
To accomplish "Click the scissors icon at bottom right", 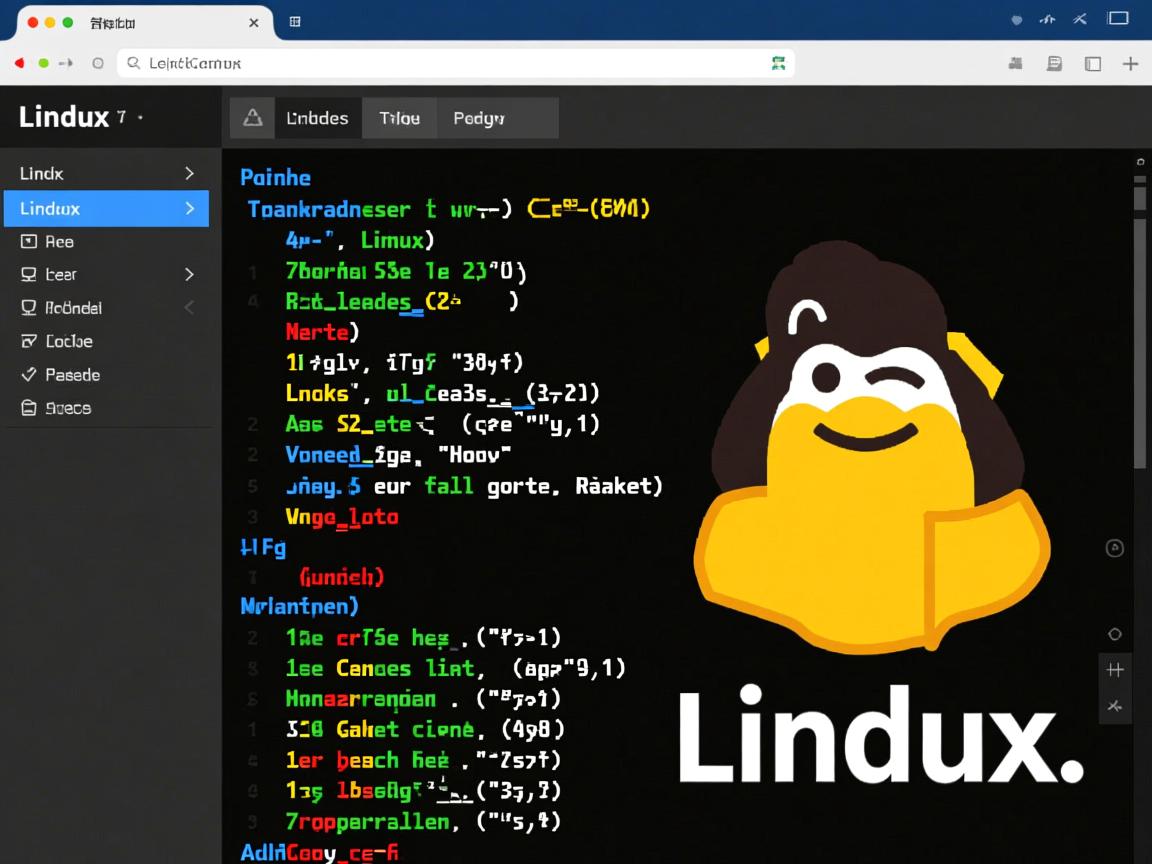I will coord(1115,706).
